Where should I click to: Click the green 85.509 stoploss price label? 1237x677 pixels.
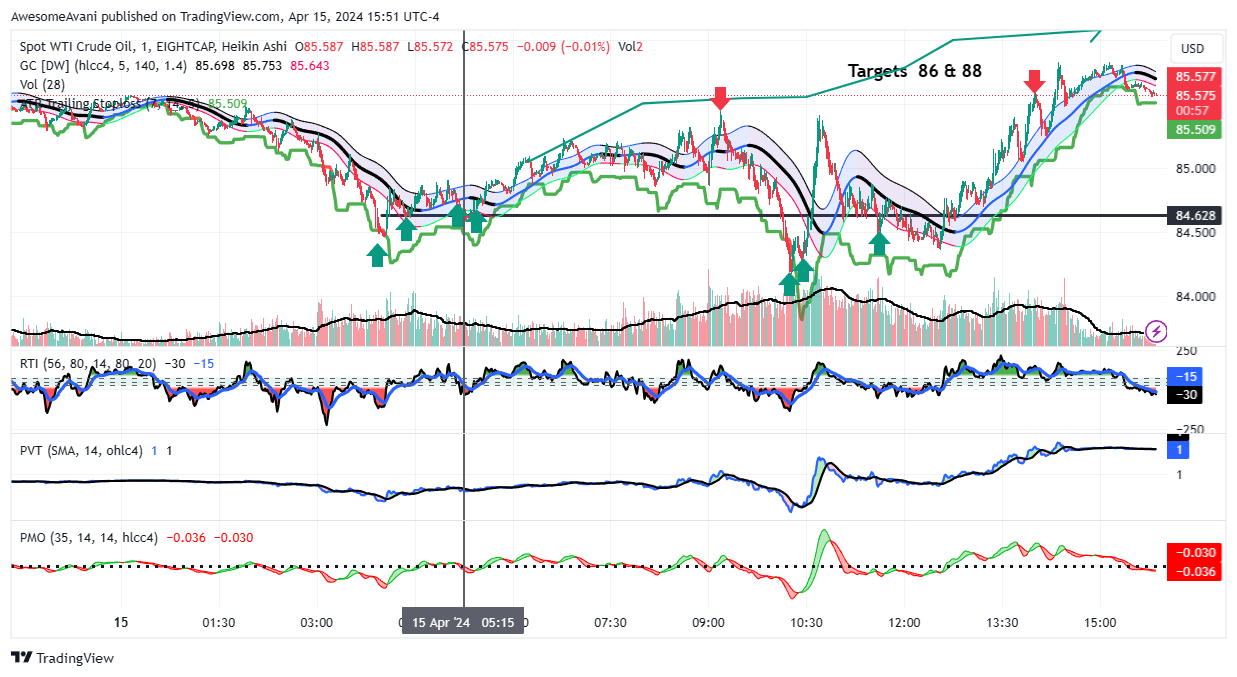click(1195, 129)
